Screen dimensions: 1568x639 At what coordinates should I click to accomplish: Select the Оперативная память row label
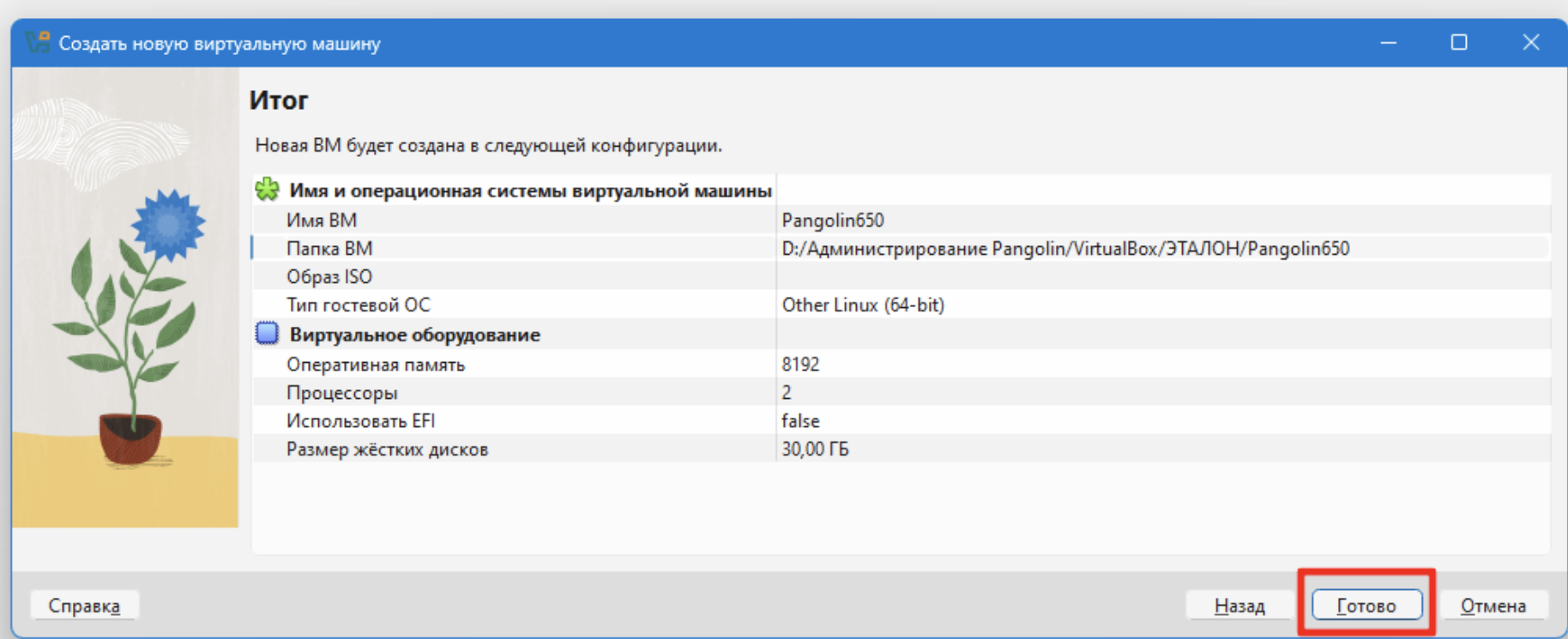[x=376, y=365]
